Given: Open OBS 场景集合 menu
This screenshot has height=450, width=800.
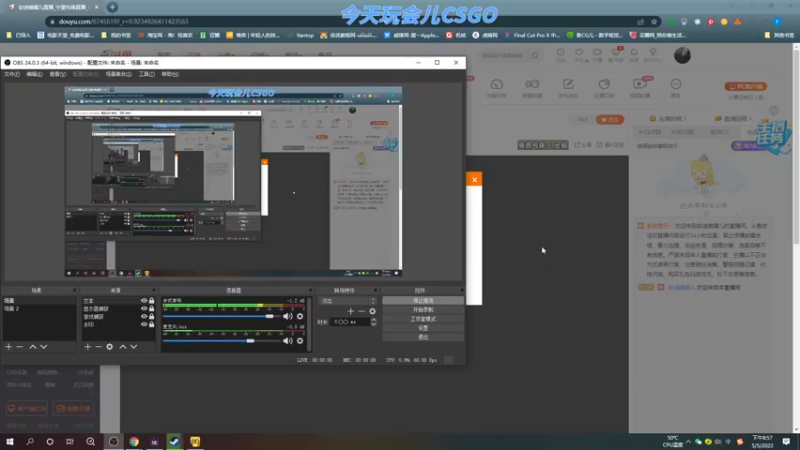Looking at the screenshot, I should (x=118, y=74).
